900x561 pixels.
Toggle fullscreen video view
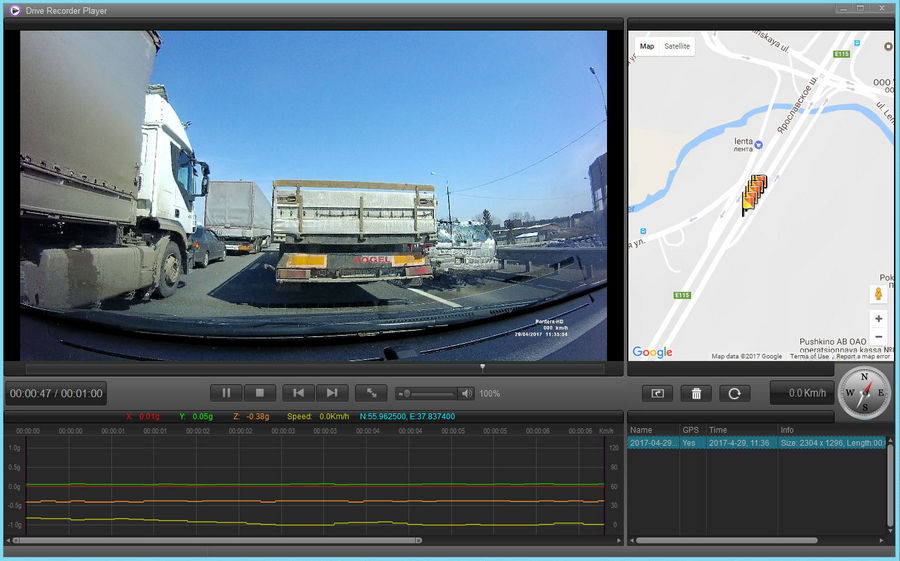coord(371,393)
